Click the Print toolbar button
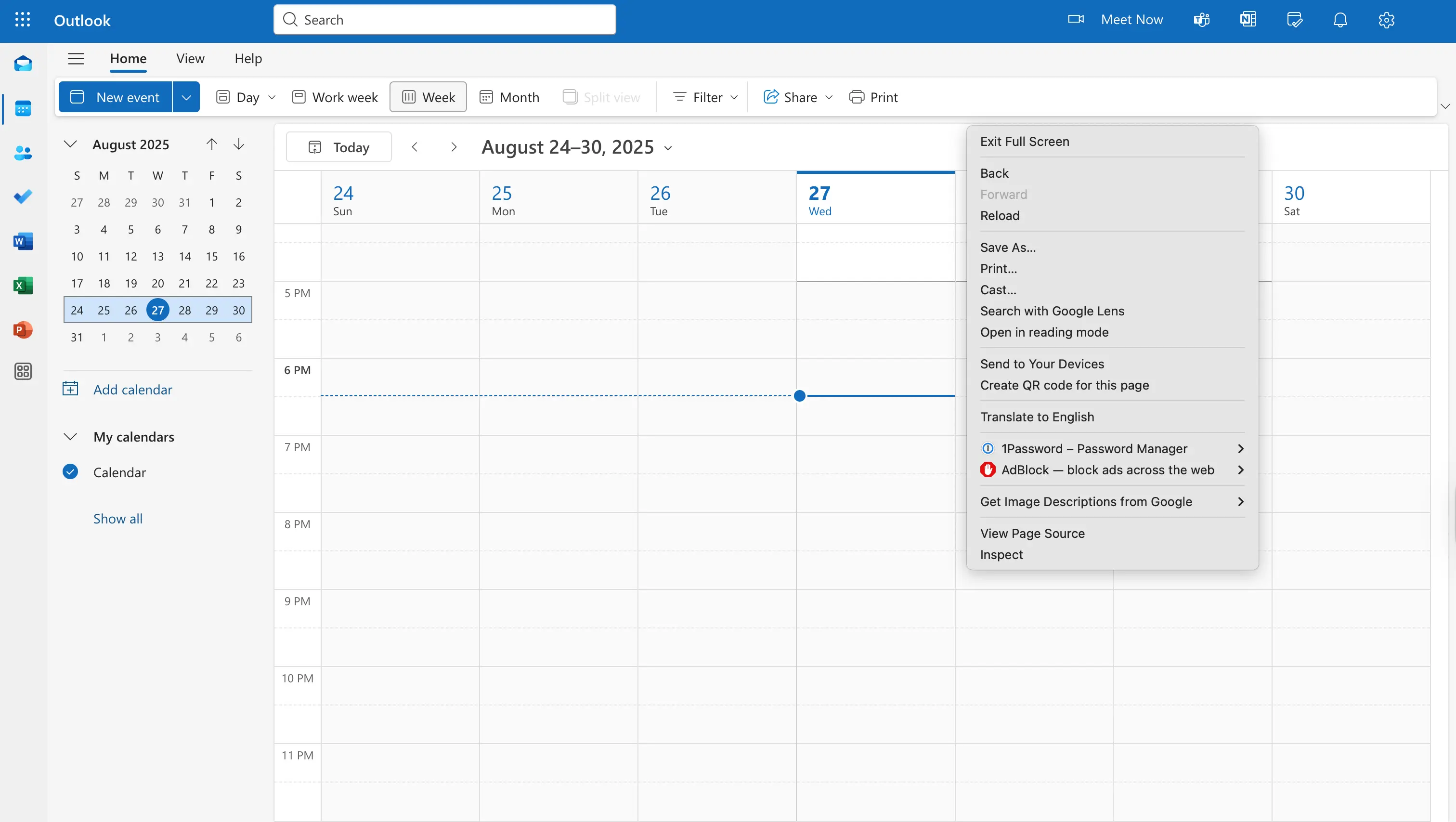 coord(873,97)
